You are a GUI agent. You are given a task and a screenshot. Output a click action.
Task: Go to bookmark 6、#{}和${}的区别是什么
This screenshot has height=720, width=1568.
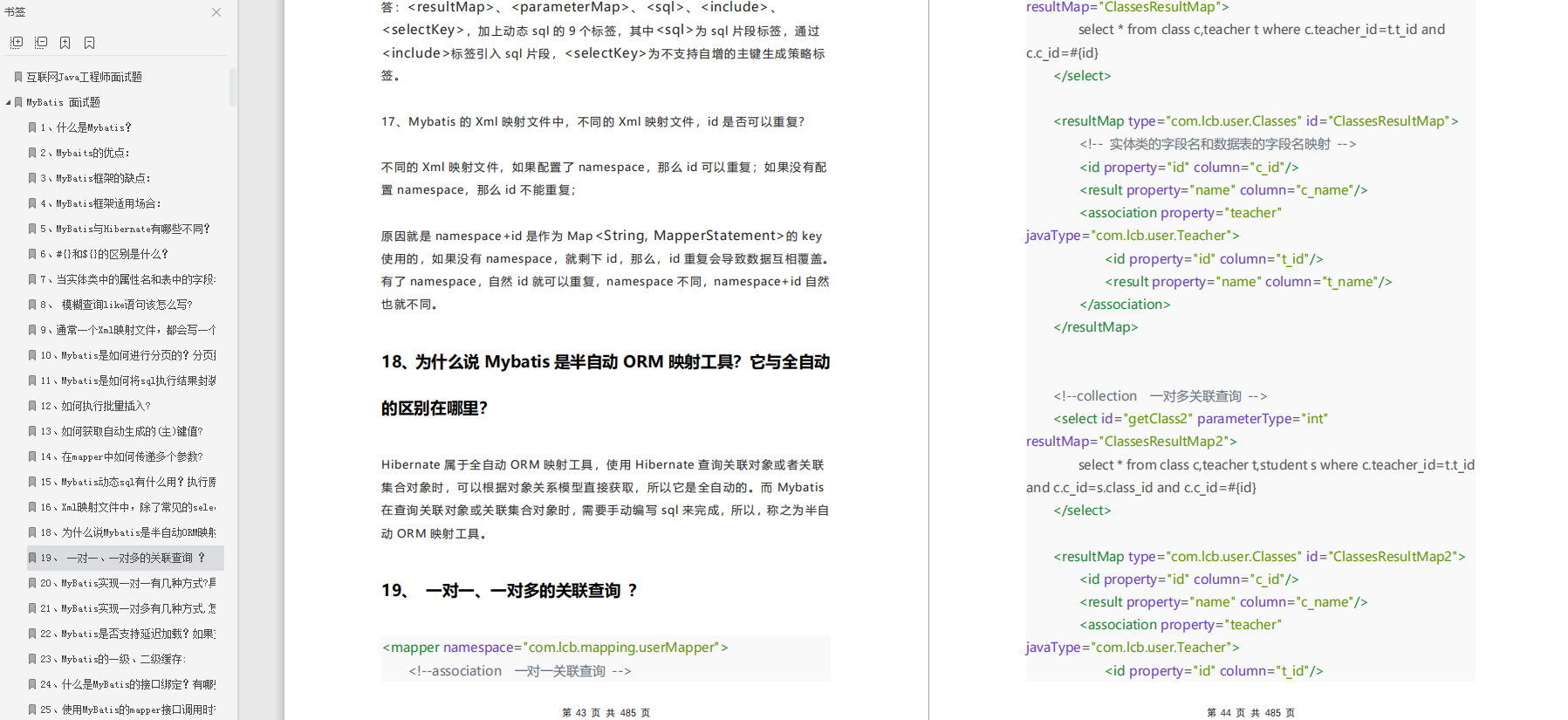(104, 254)
